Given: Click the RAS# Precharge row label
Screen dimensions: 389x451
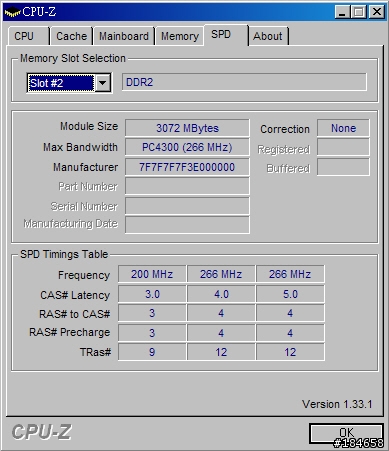Looking at the screenshot, I should [x=69, y=332].
